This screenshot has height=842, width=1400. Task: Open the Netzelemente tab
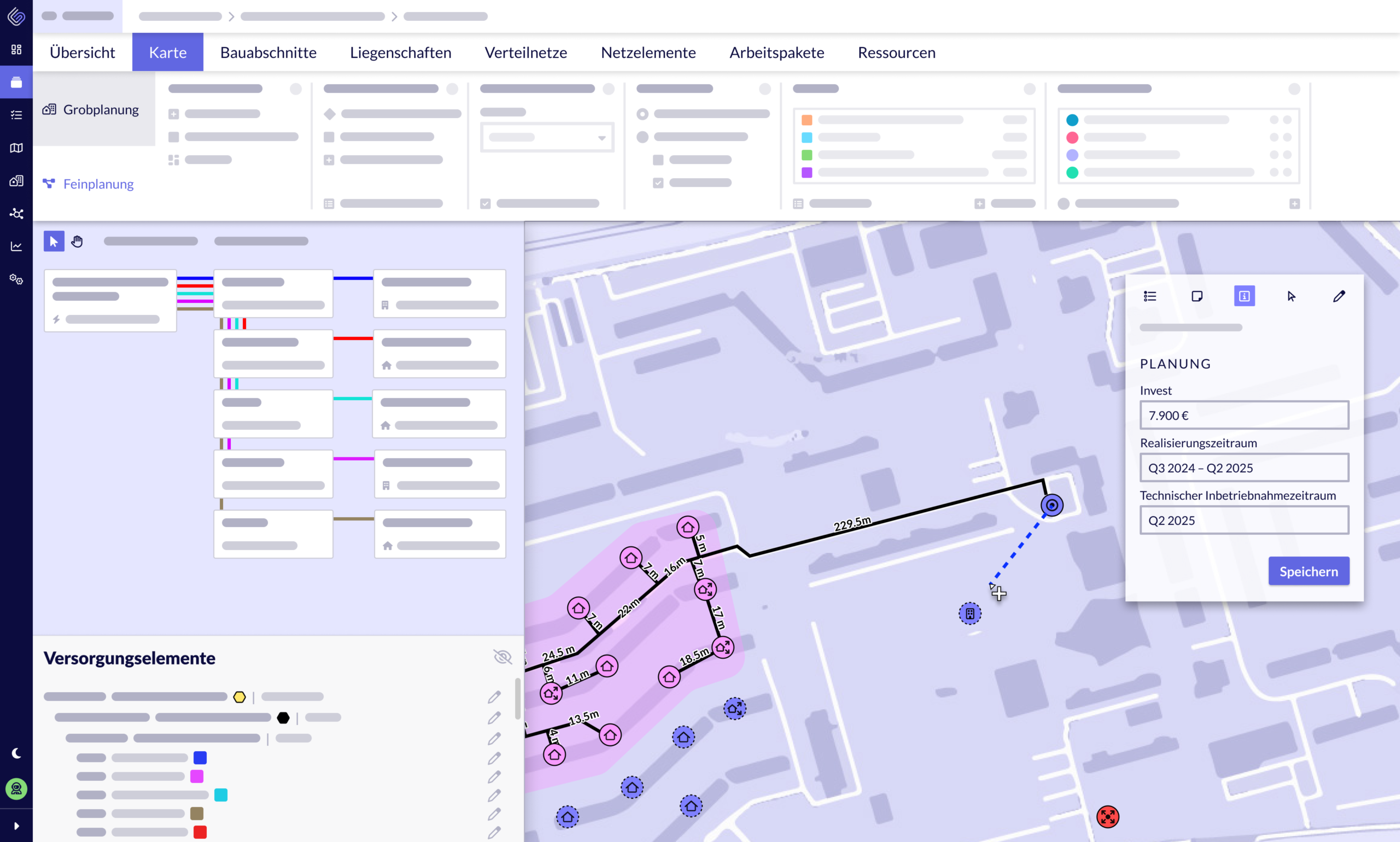click(648, 52)
